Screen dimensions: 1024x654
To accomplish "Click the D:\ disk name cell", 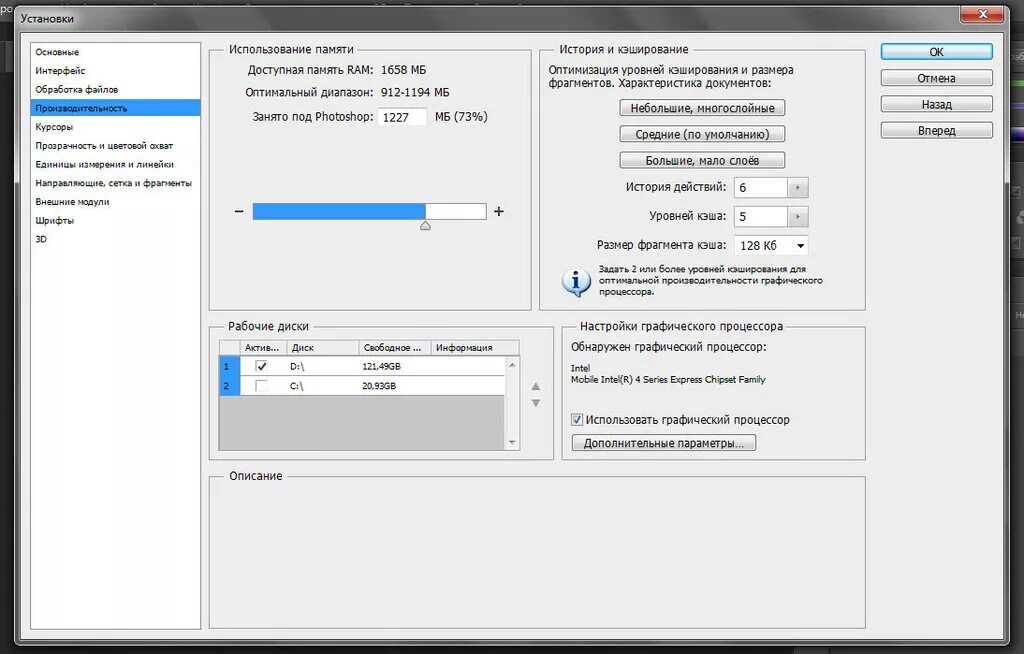I will click(x=297, y=367).
